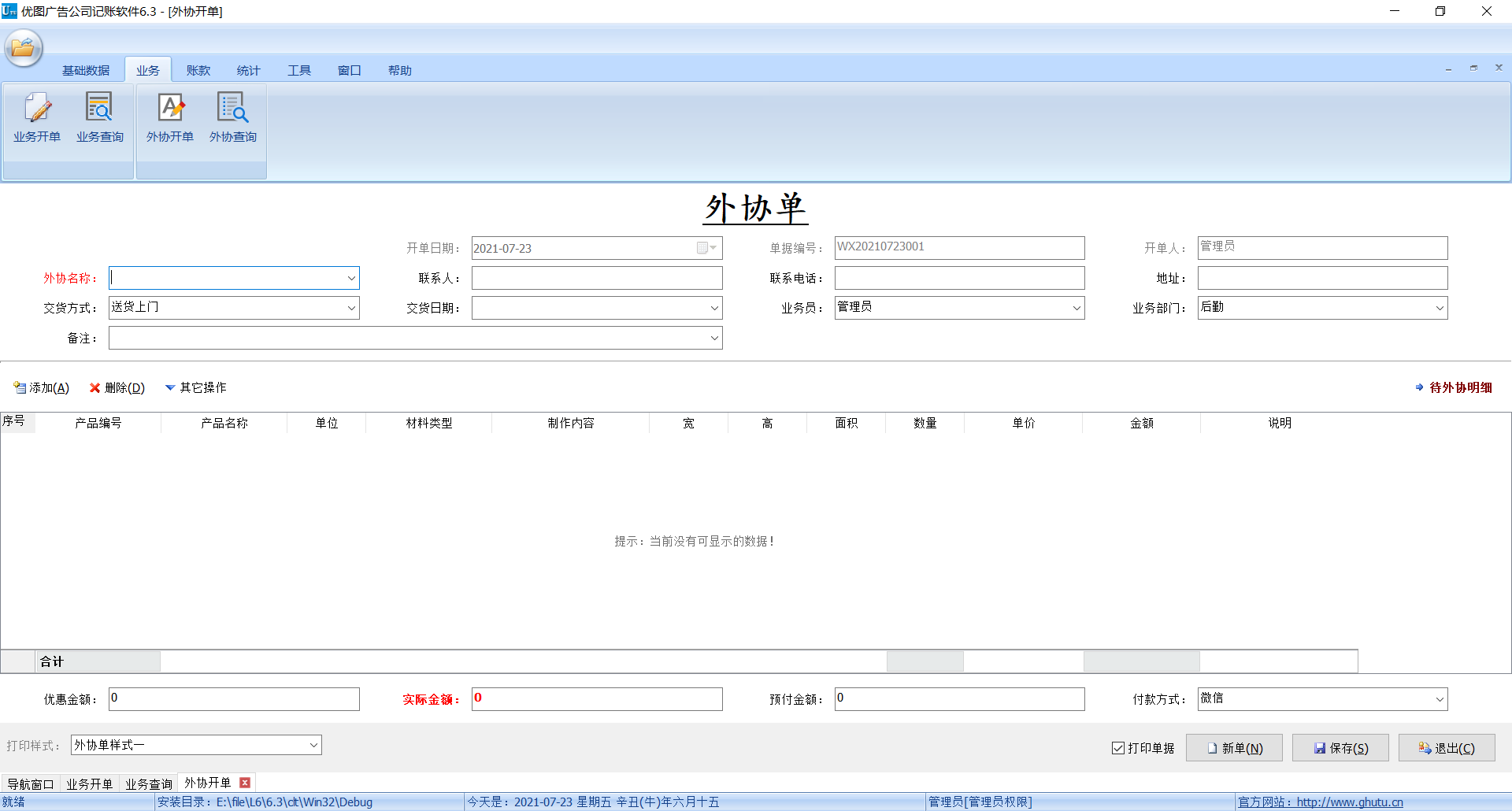This screenshot has width=1512, height=811.
Task: Click the 制作内容 column header
Action: click(571, 423)
